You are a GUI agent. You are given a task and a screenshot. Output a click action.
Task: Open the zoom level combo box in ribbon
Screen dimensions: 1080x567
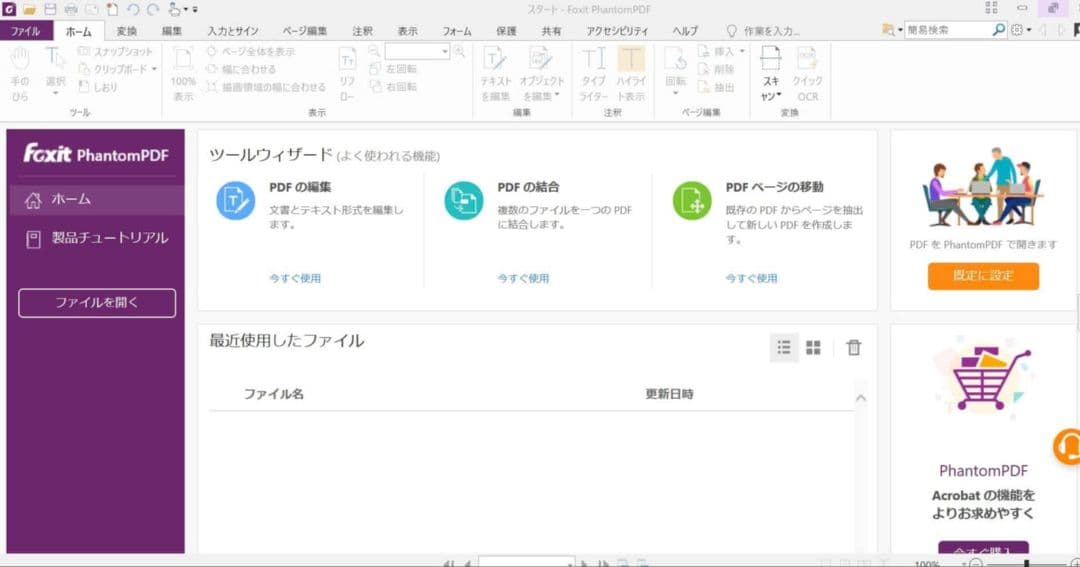point(417,52)
